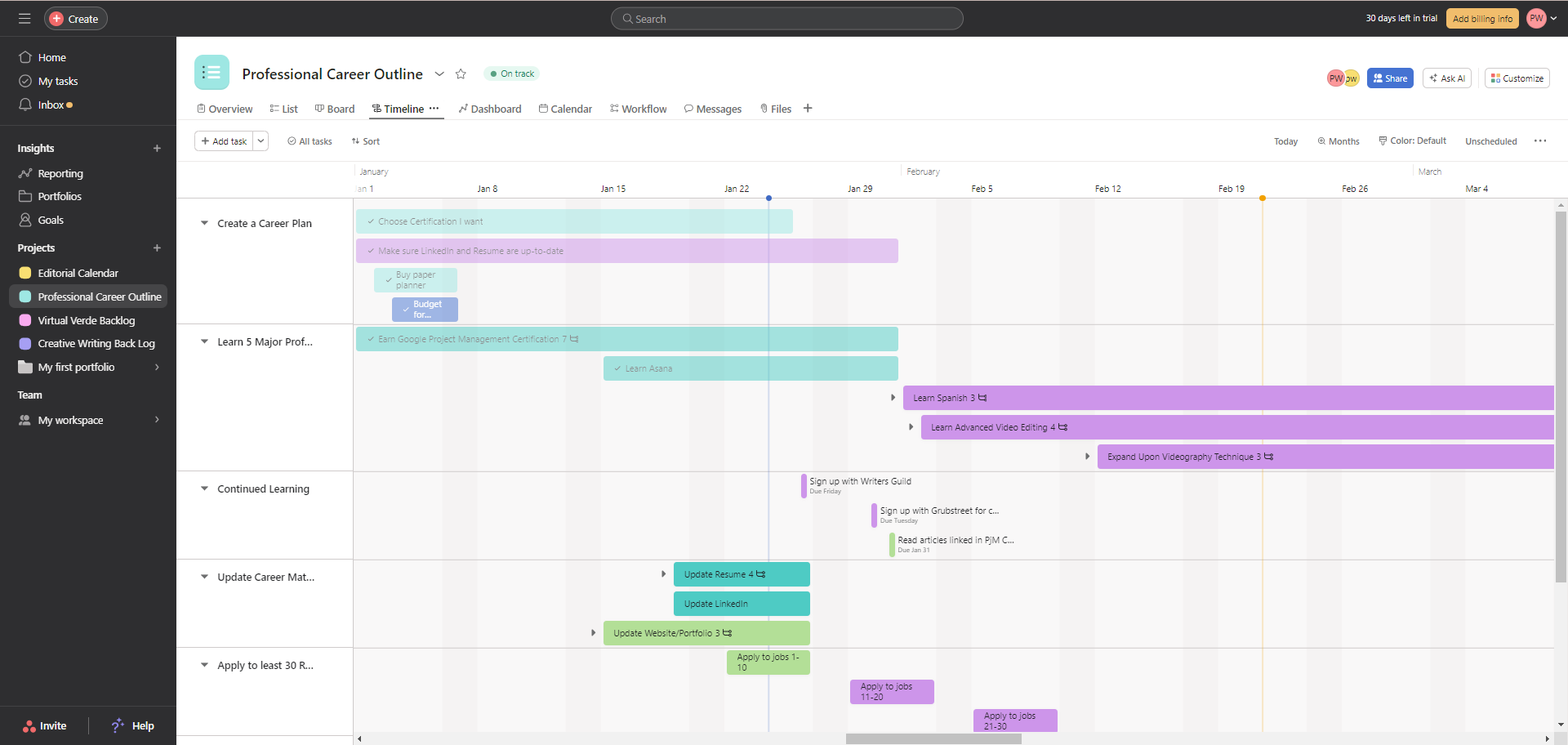Image resolution: width=1568 pixels, height=745 pixels.
Task: Jump to Today on timeline
Action: click(1285, 141)
